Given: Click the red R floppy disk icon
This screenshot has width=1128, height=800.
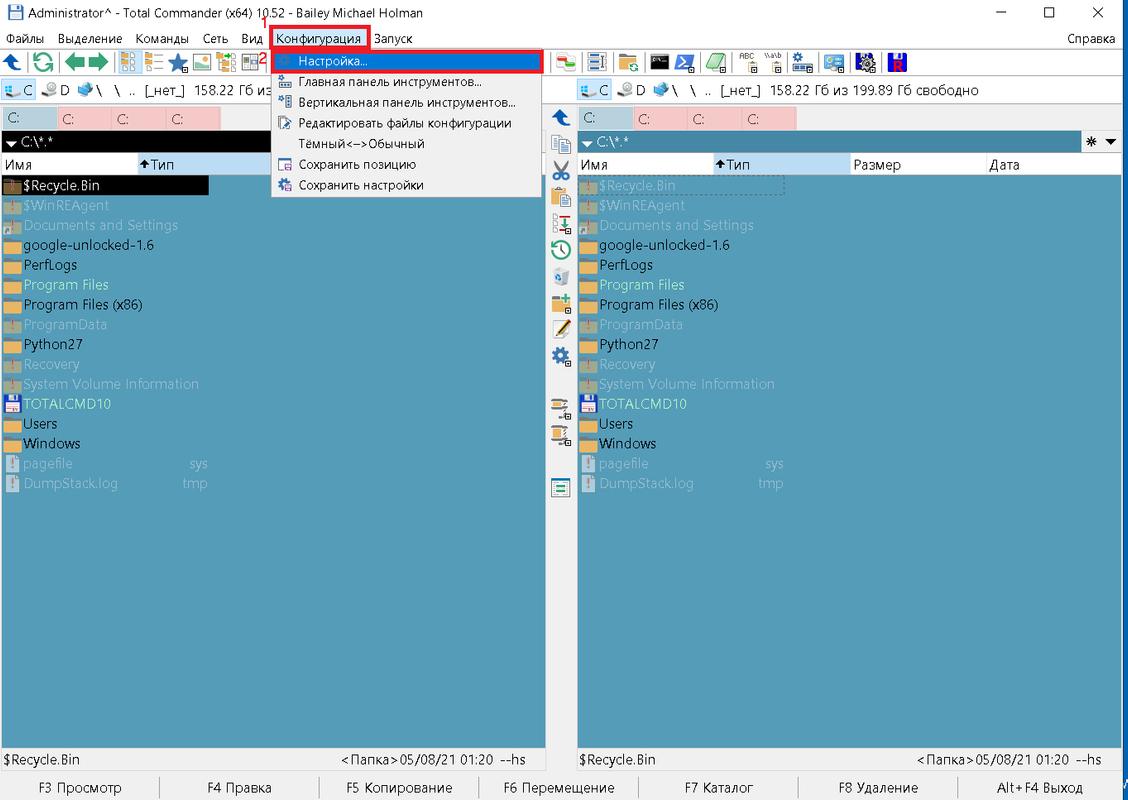Looking at the screenshot, I should tap(897, 63).
